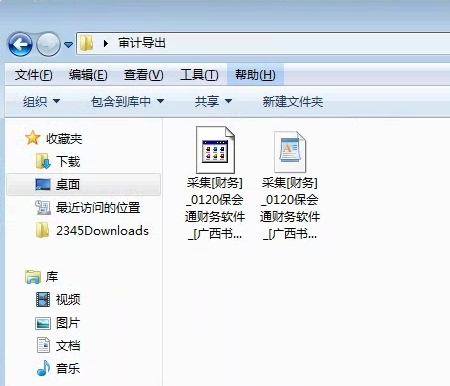The width and height of the screenshot is (450, 386).
Task: Open the 工具(T) menu
Action: [199, 75]
